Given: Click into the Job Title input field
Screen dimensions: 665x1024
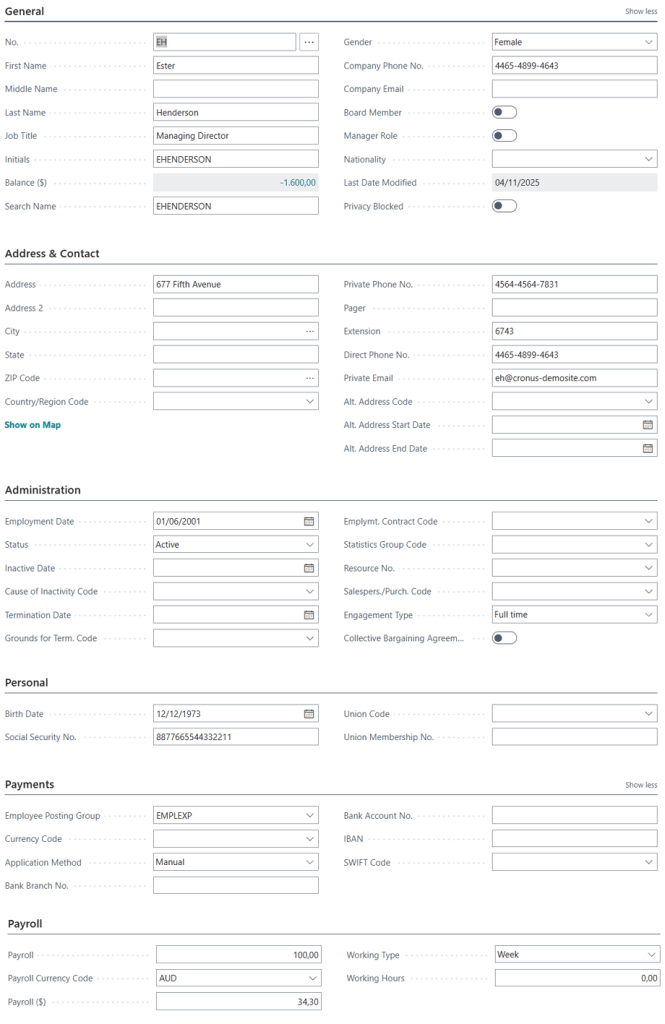Looking at the screenshot, I should (x=235, y=136).
